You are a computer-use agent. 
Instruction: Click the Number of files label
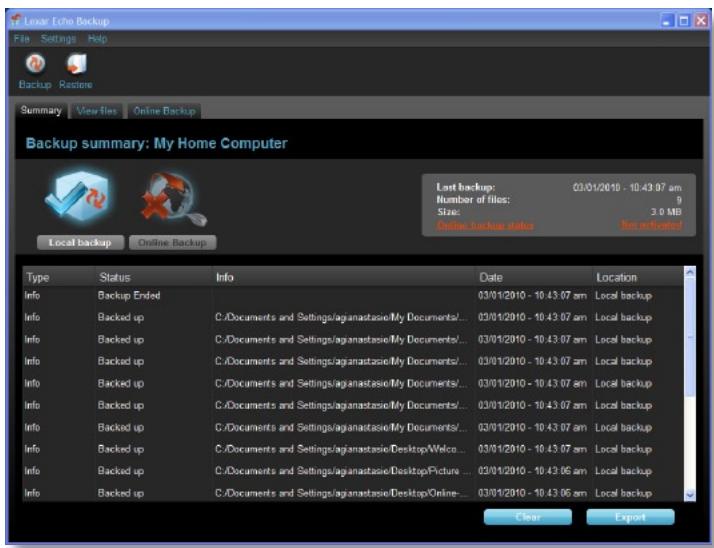(473, 200)
